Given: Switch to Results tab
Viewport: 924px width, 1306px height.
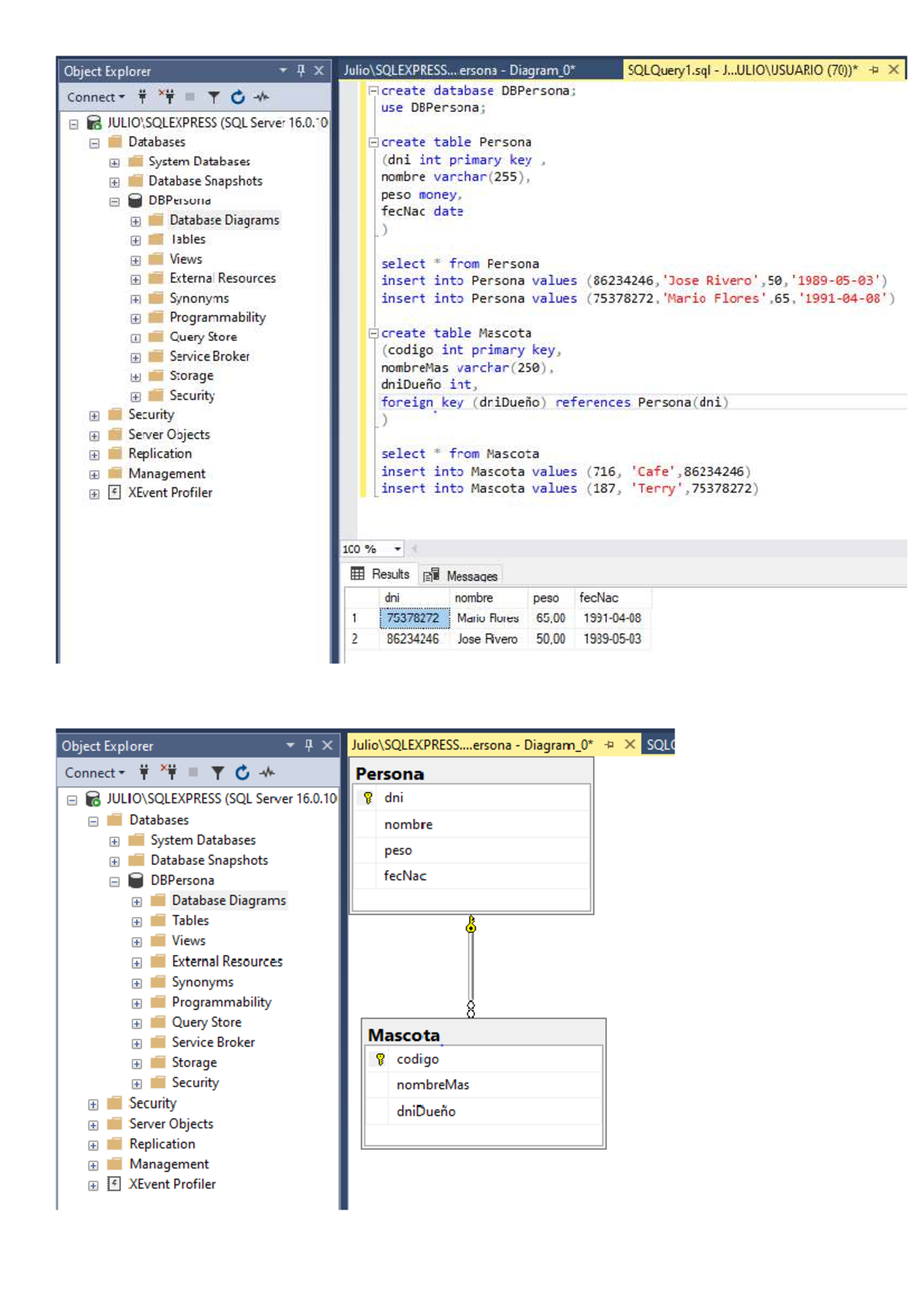Looking at the screenshot, I should tap(380, 574).
